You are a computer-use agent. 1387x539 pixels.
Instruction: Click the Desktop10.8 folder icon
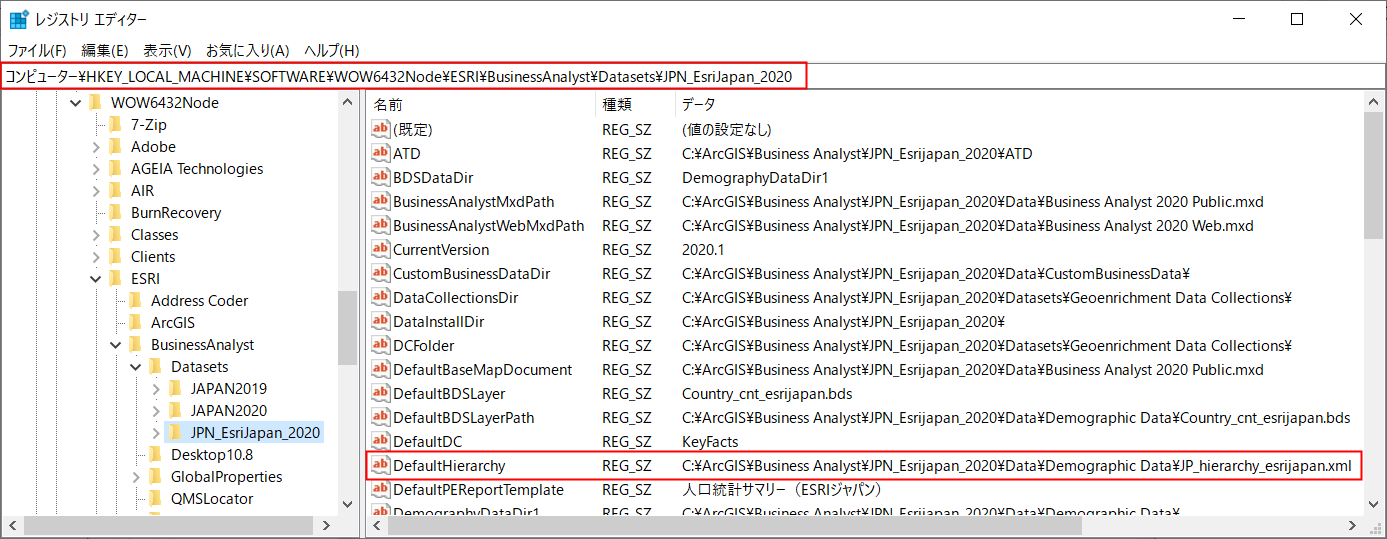tap(156, 454)
